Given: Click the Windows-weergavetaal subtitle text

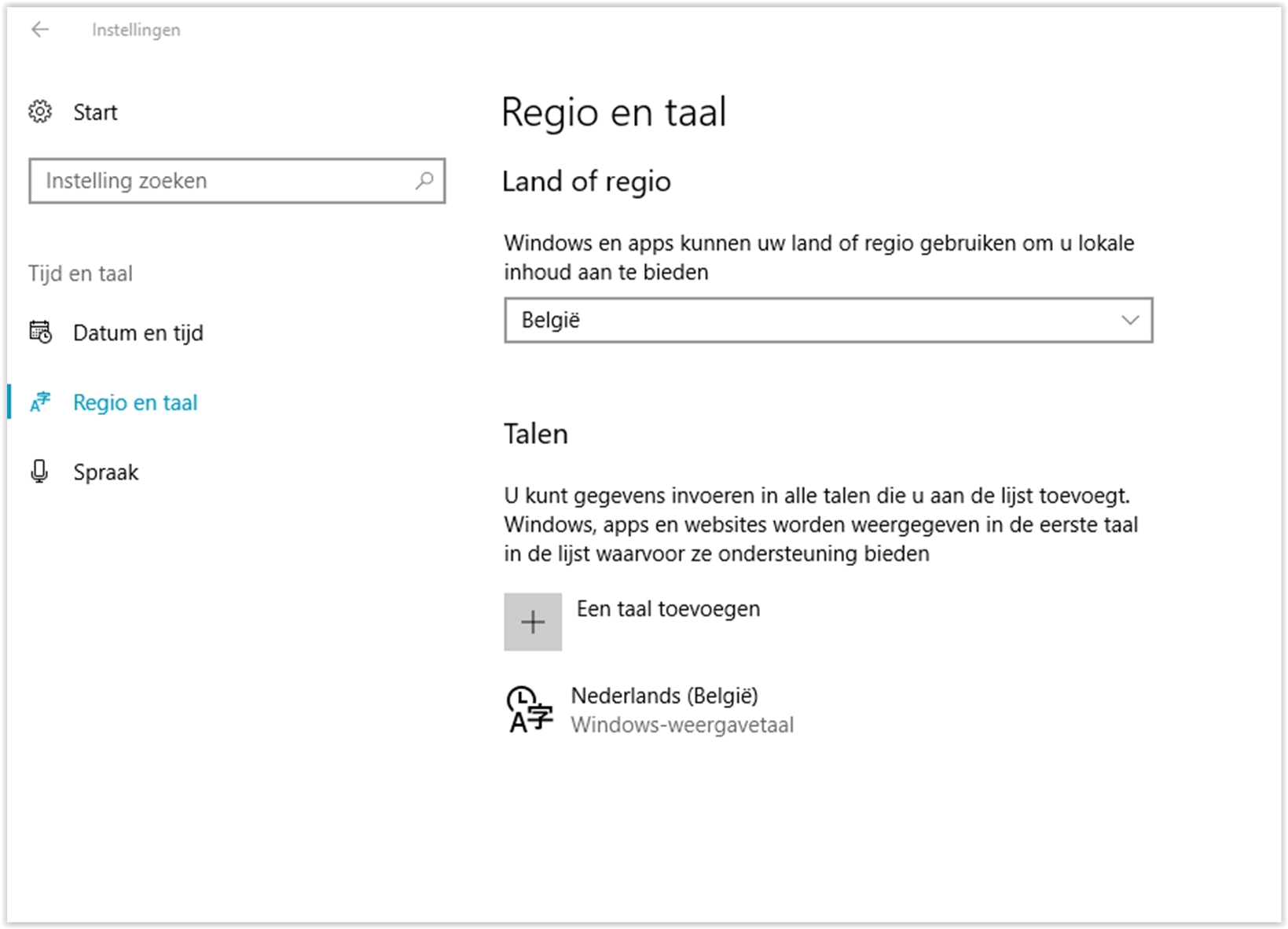Looking at the screenshot, I should click(x=682, y=725).
